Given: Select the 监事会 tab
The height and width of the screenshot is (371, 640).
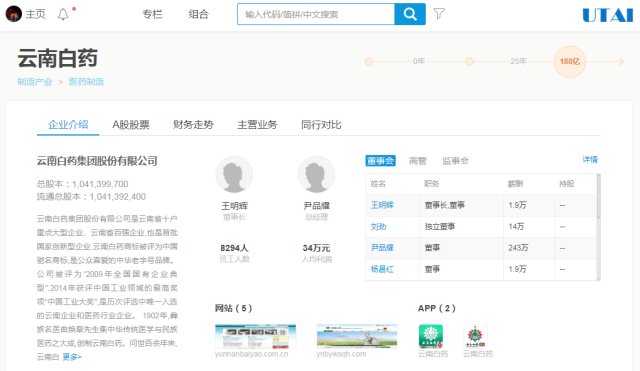Looking at the screenshot, I should [455, 161].
